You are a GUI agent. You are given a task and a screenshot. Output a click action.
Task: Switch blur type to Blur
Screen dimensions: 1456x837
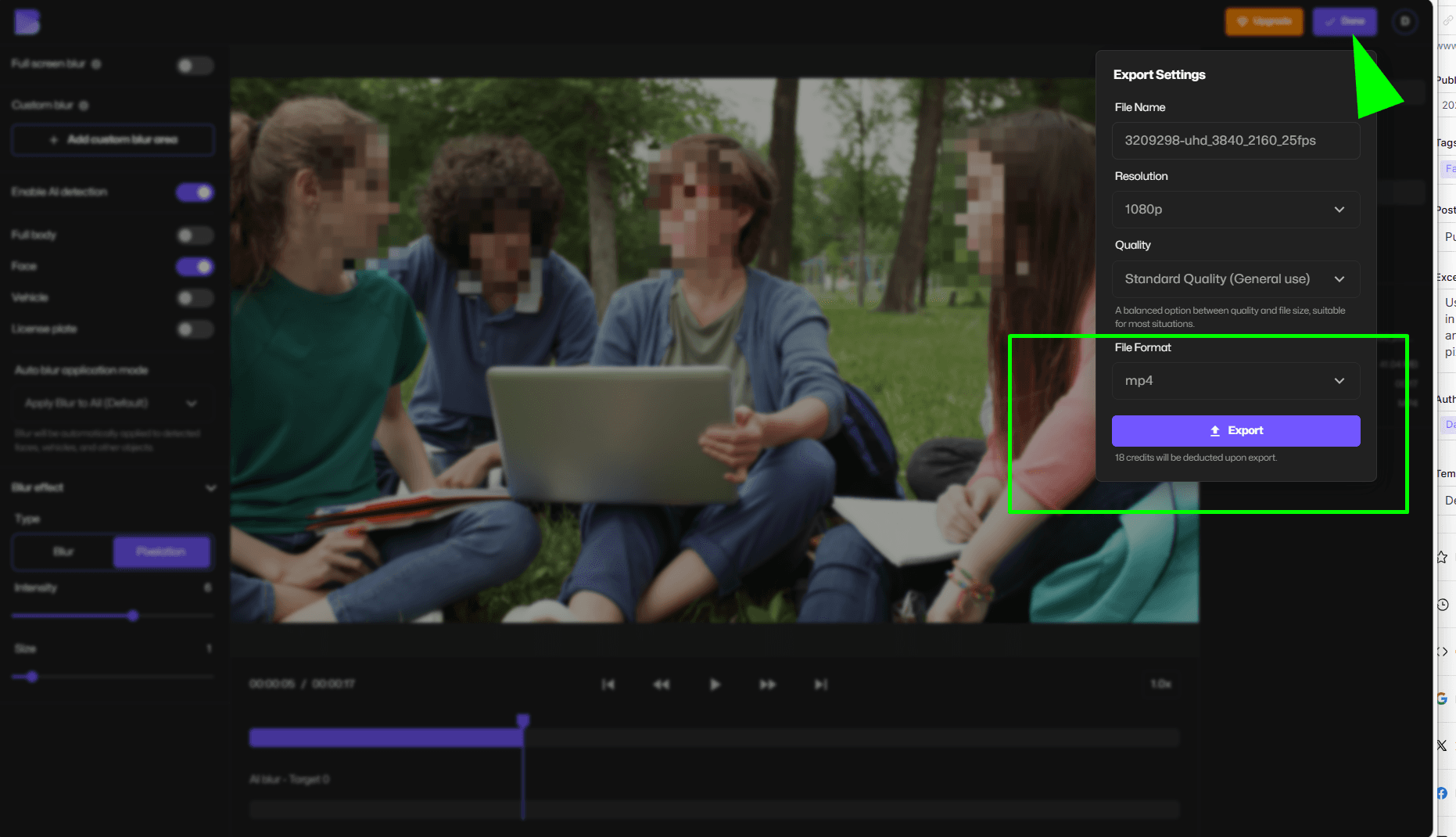point(63,551)
